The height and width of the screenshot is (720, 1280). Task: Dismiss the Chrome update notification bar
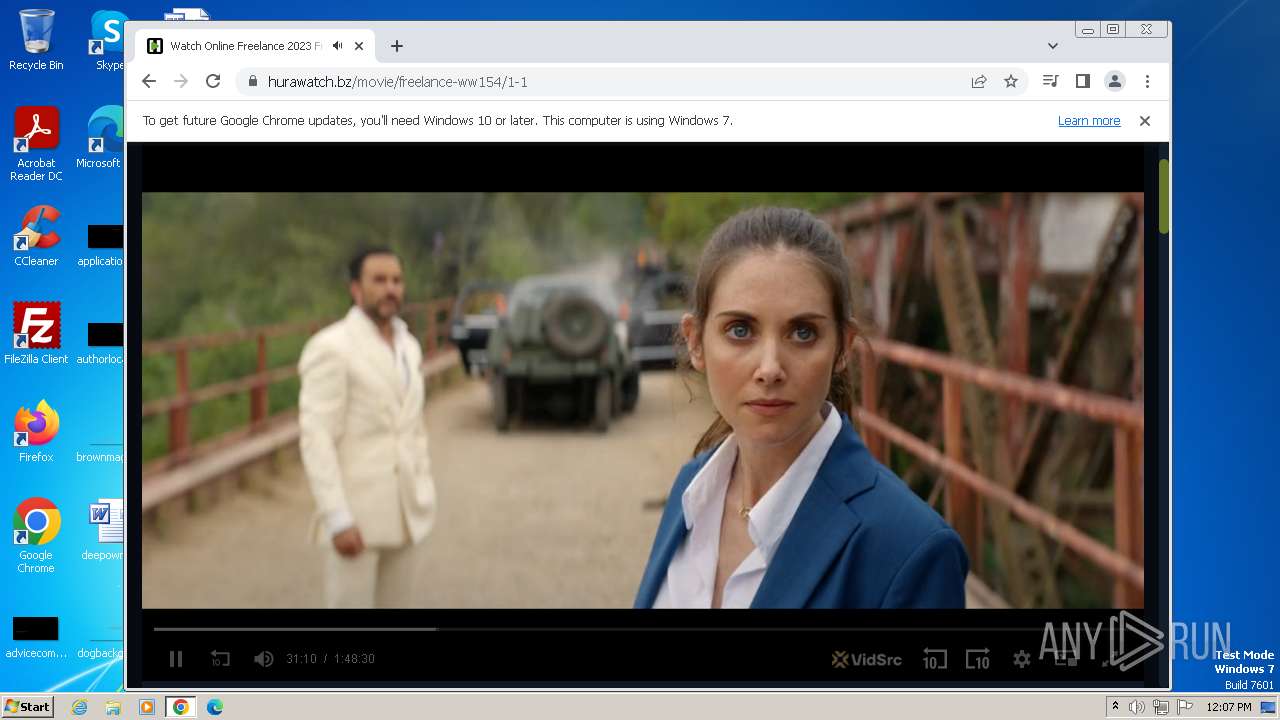point(1145,121)
